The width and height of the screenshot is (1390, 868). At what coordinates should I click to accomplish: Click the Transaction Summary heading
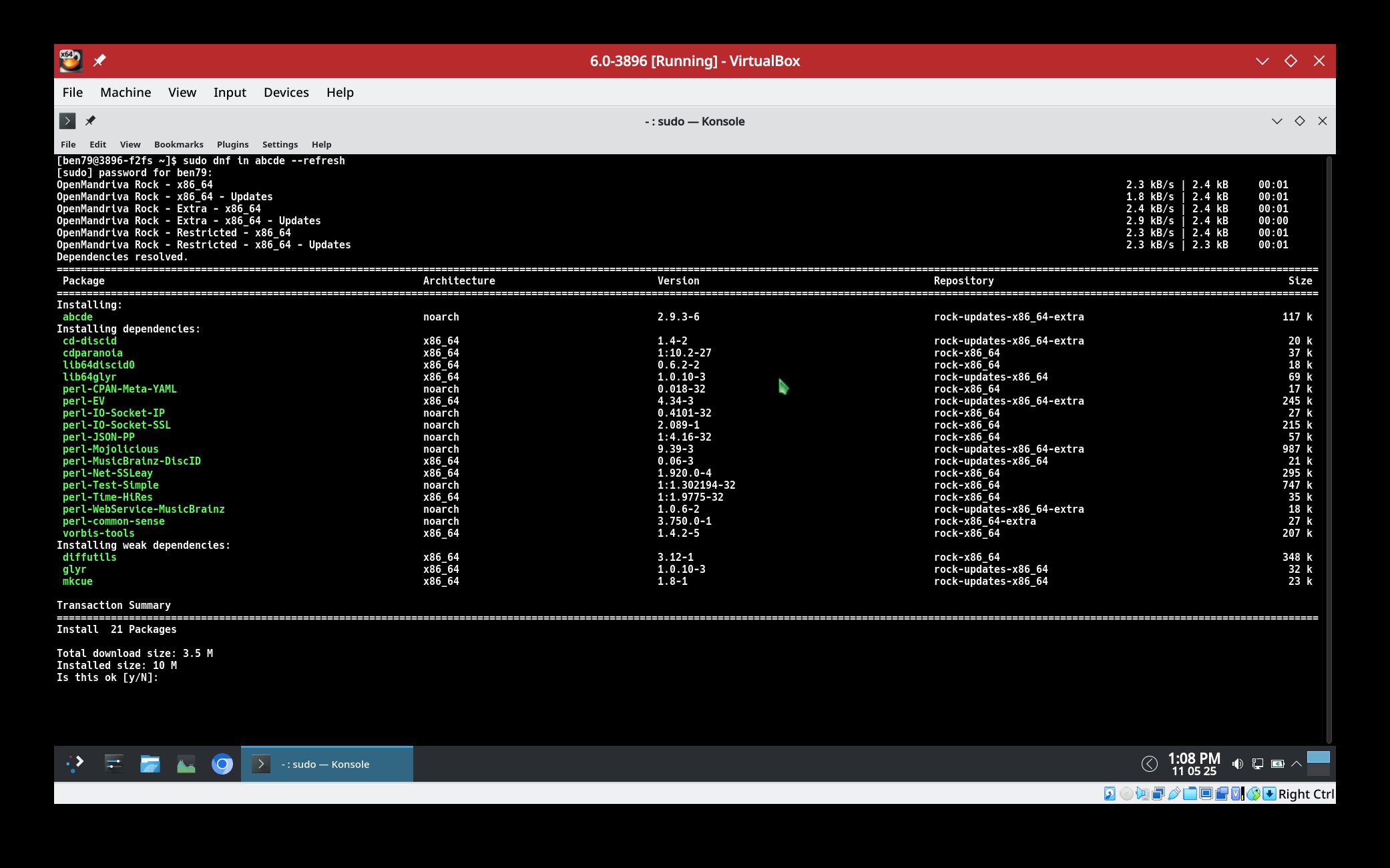point(113,606)
